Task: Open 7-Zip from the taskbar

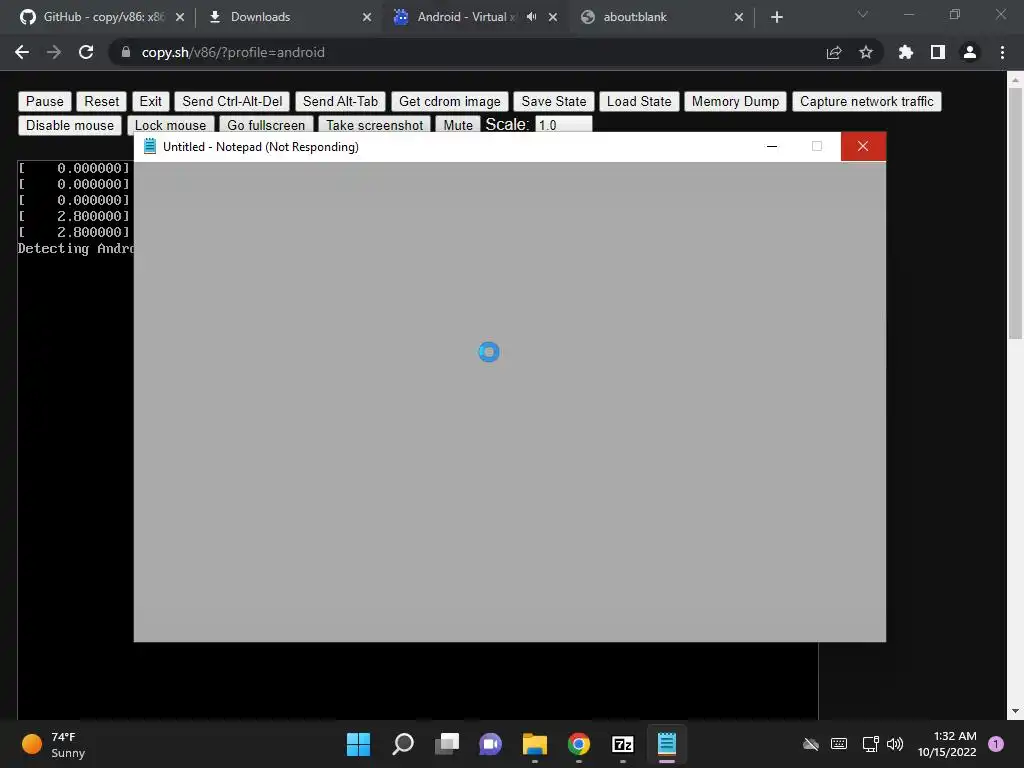Action: (622, 744)
